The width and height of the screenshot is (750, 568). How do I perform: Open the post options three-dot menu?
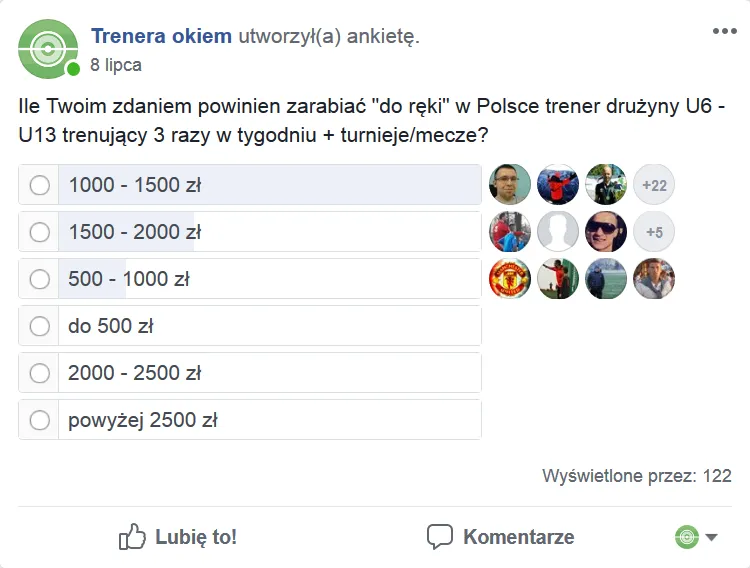coord(724,31)
